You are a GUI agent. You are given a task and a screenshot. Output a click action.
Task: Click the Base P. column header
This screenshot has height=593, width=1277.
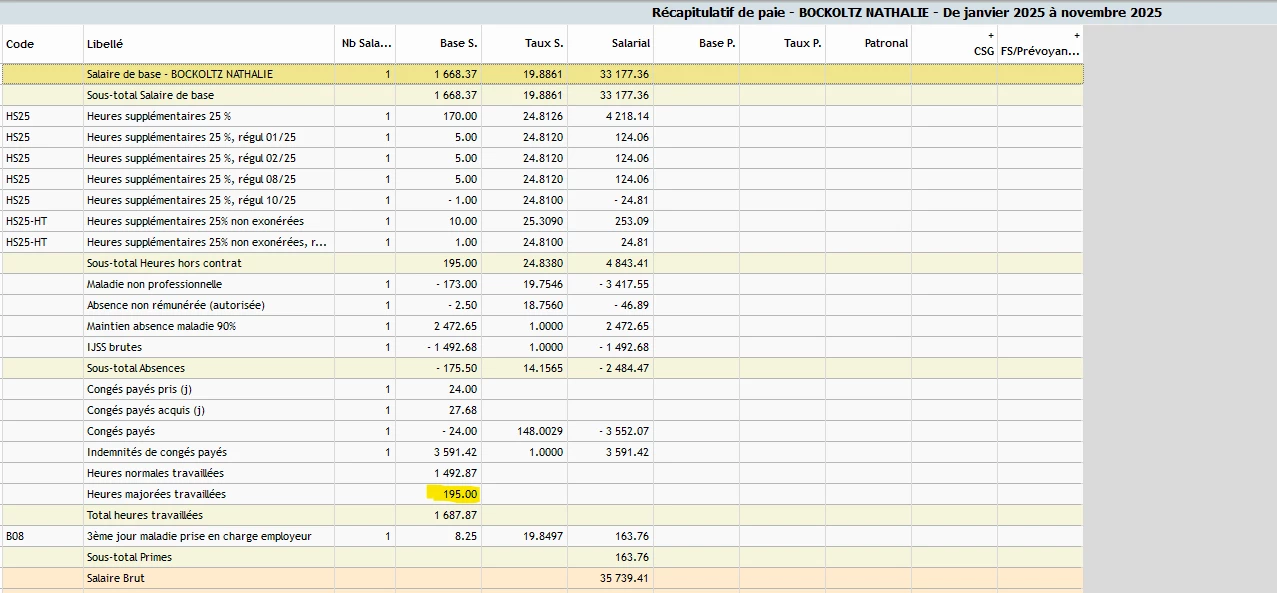click(697, 44)
